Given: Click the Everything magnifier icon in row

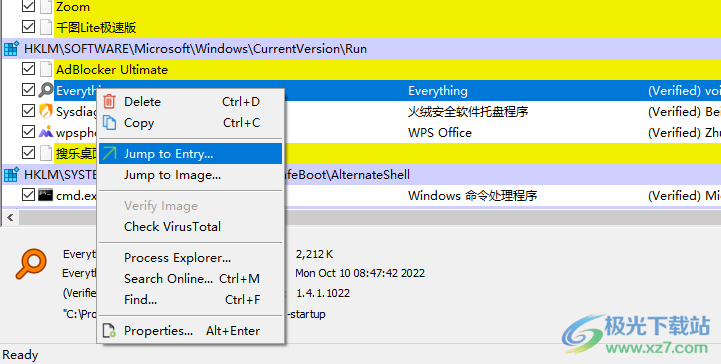Looking at the screenshot, I should tap(46, 90).
